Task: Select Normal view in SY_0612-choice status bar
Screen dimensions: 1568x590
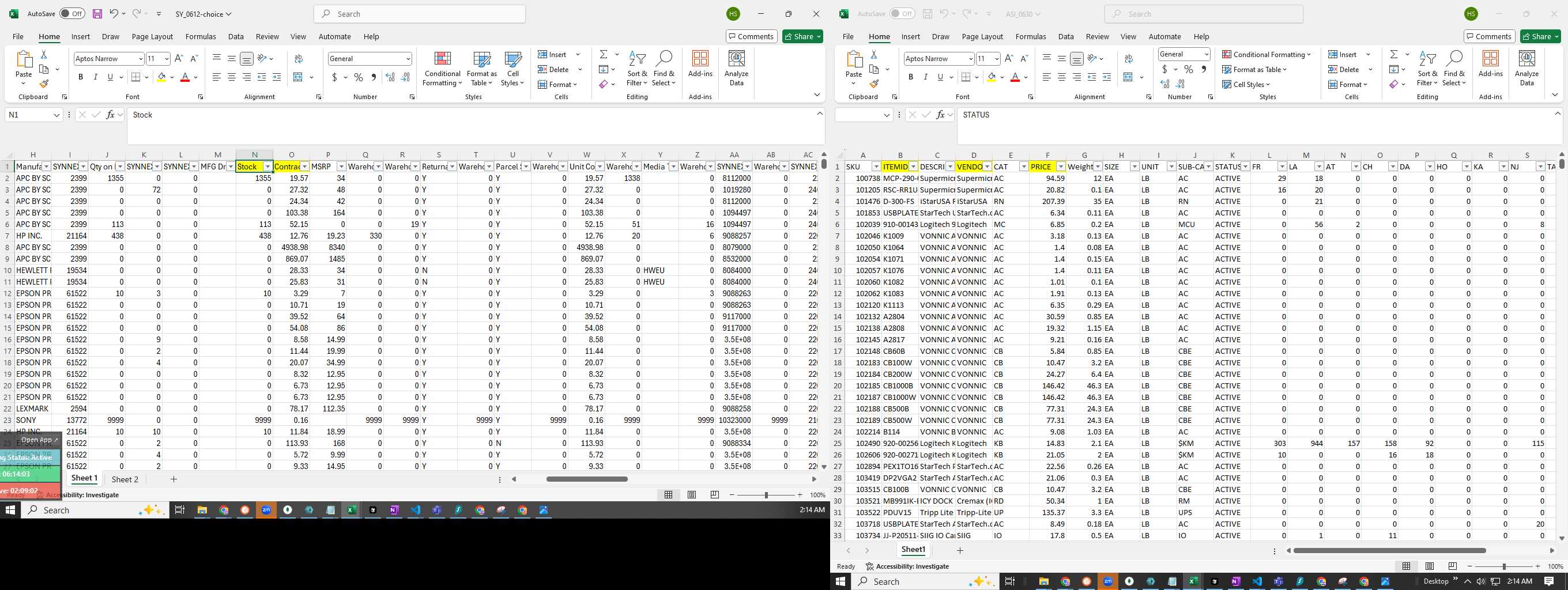Action: point(668,494)
